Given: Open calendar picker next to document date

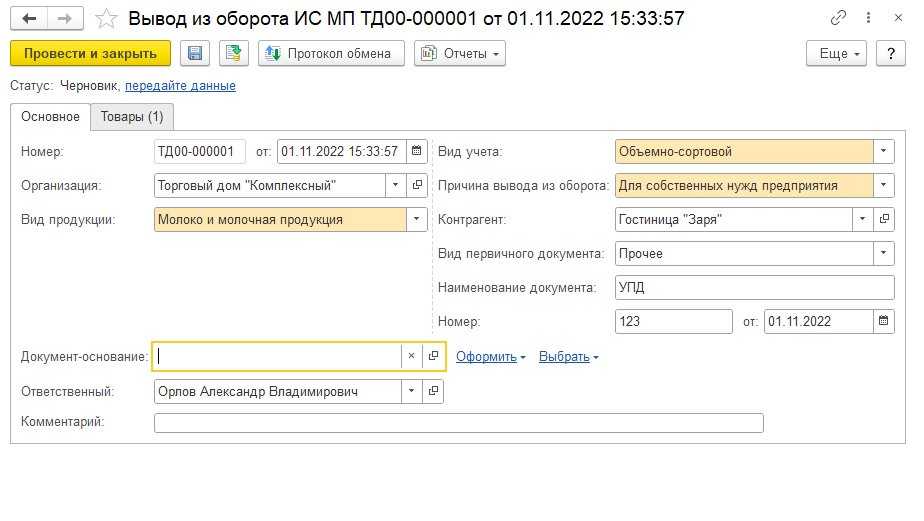Looking at the screenshot, I should coord(417,152).
